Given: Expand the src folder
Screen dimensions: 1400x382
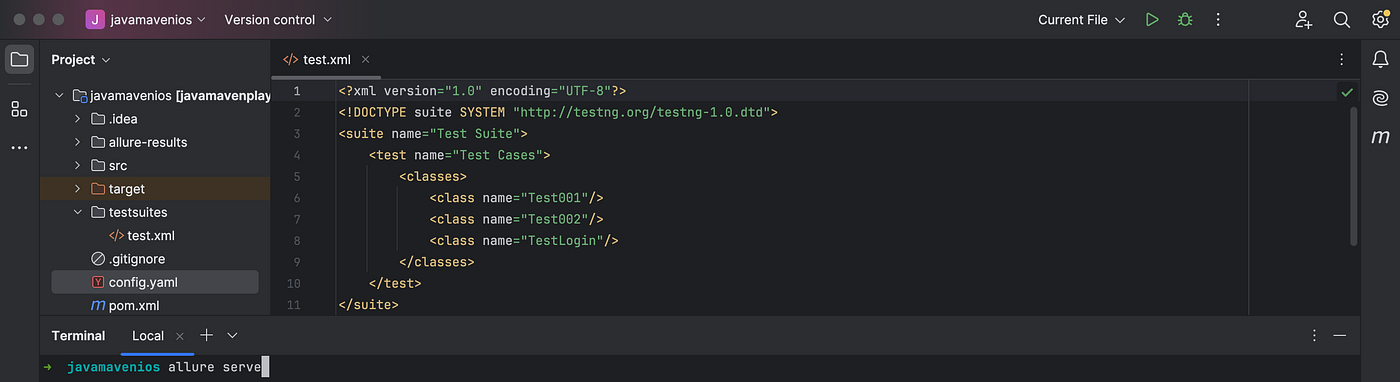Looking at the screenshot, I should pos(77,166).
